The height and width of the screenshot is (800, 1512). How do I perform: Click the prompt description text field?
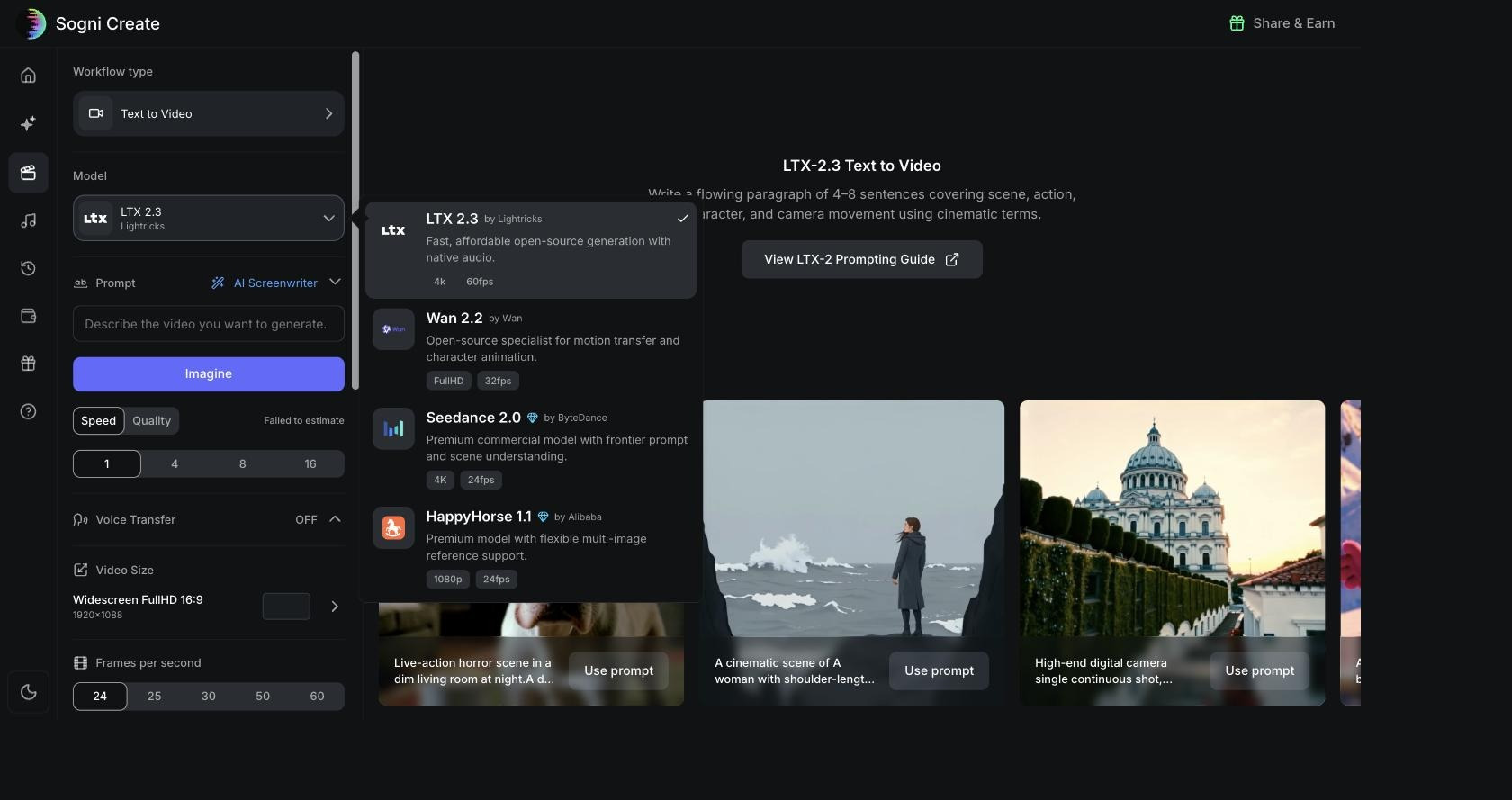coord(209,324)
